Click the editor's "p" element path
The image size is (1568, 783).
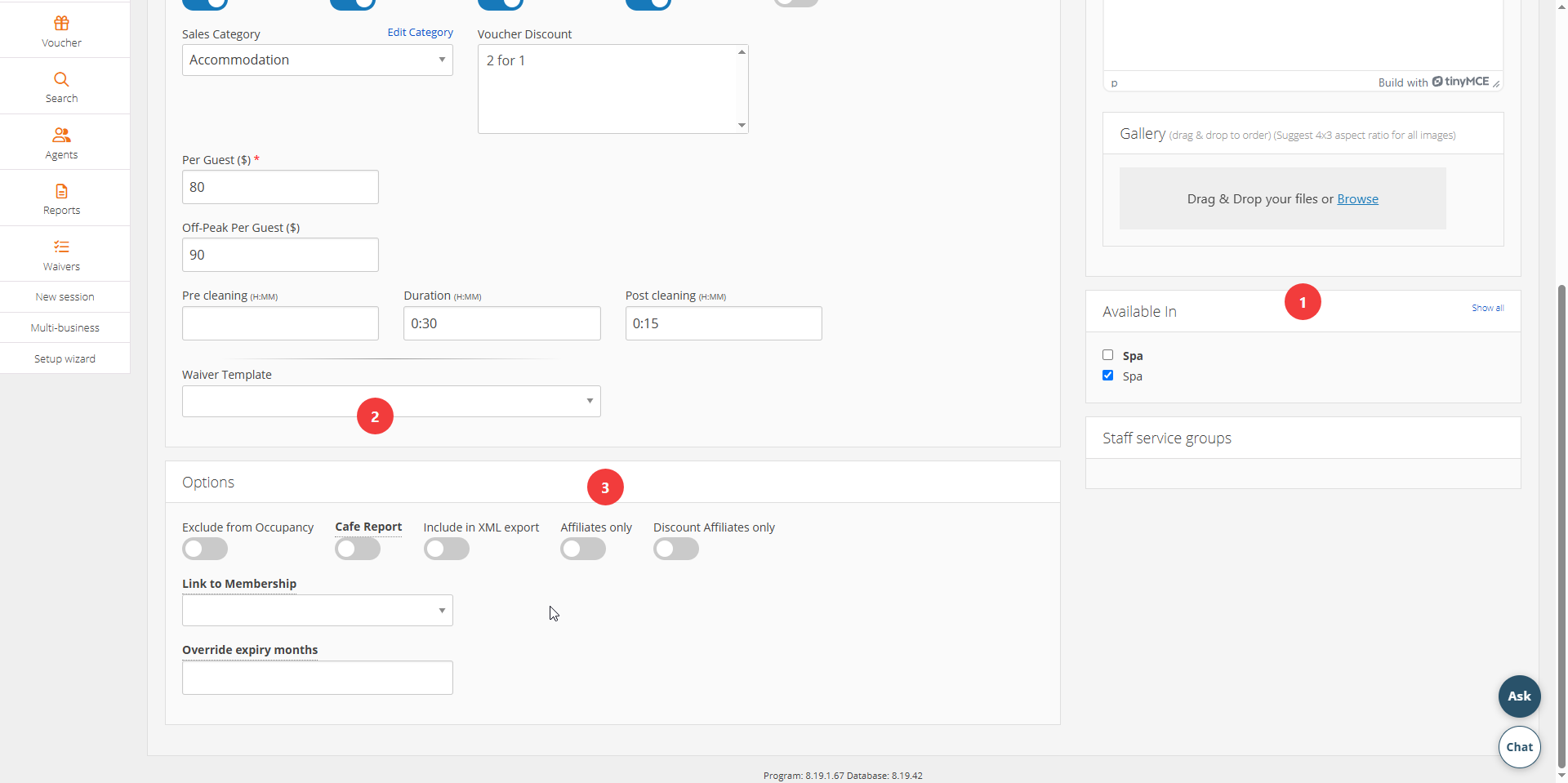pos(1114,83)
